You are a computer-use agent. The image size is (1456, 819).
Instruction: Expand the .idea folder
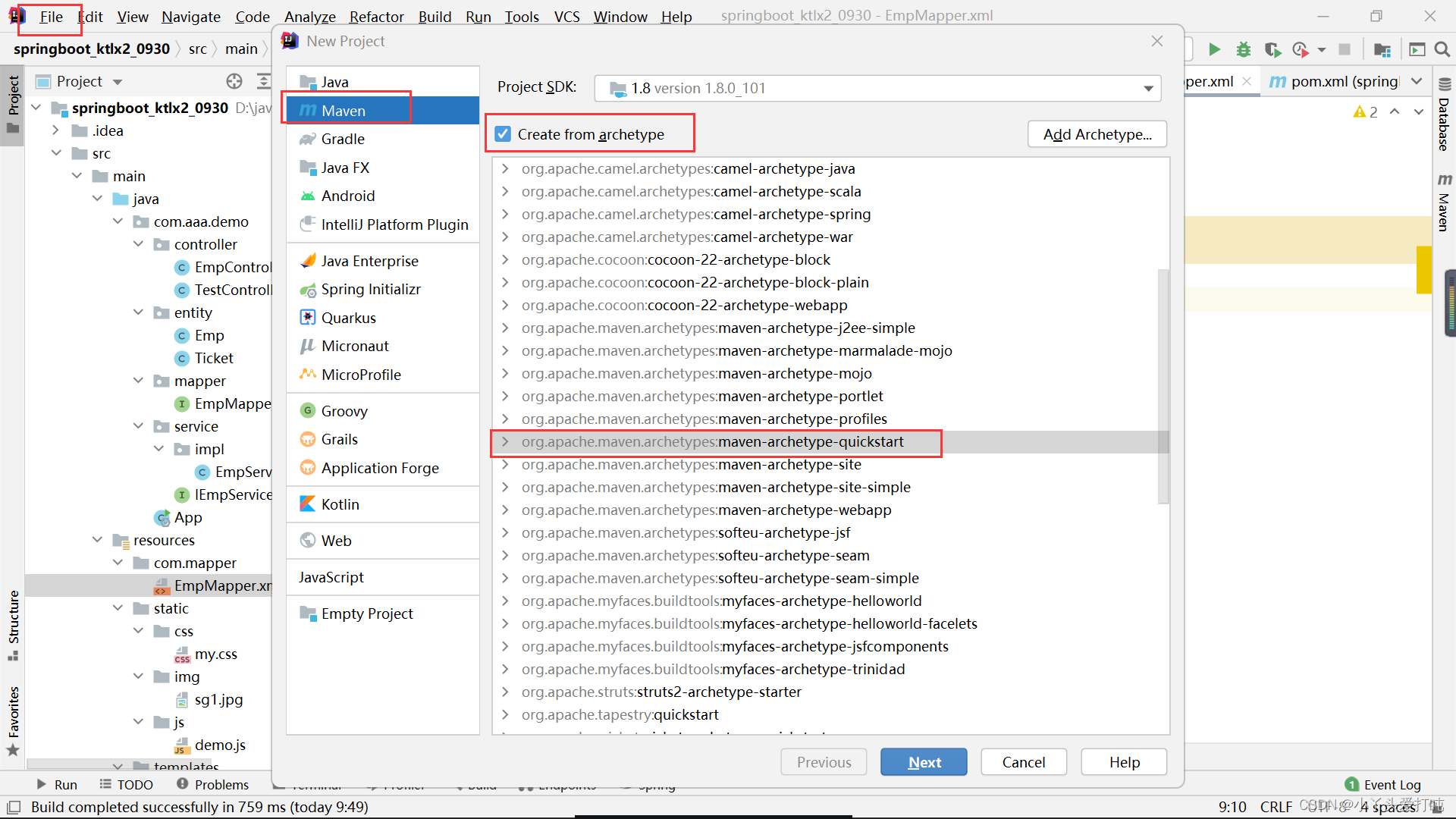(x=55, y=130)
